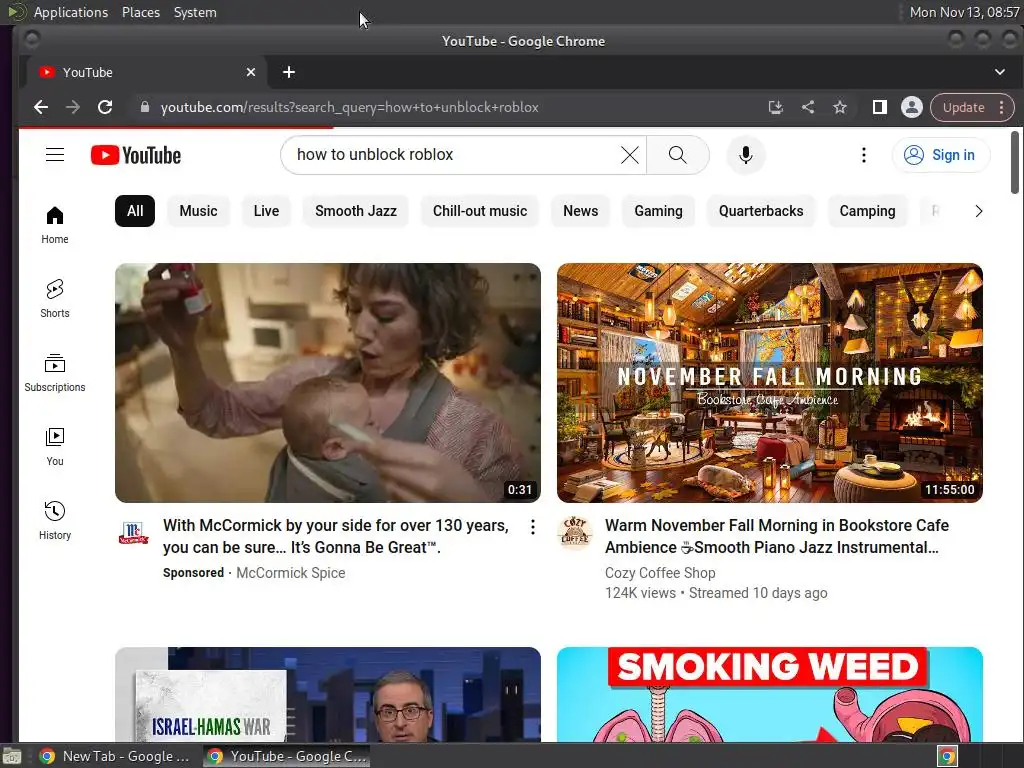Open YouTube settings three-dot menu
Screen dimensions: 1024x768
coord(863,155)
